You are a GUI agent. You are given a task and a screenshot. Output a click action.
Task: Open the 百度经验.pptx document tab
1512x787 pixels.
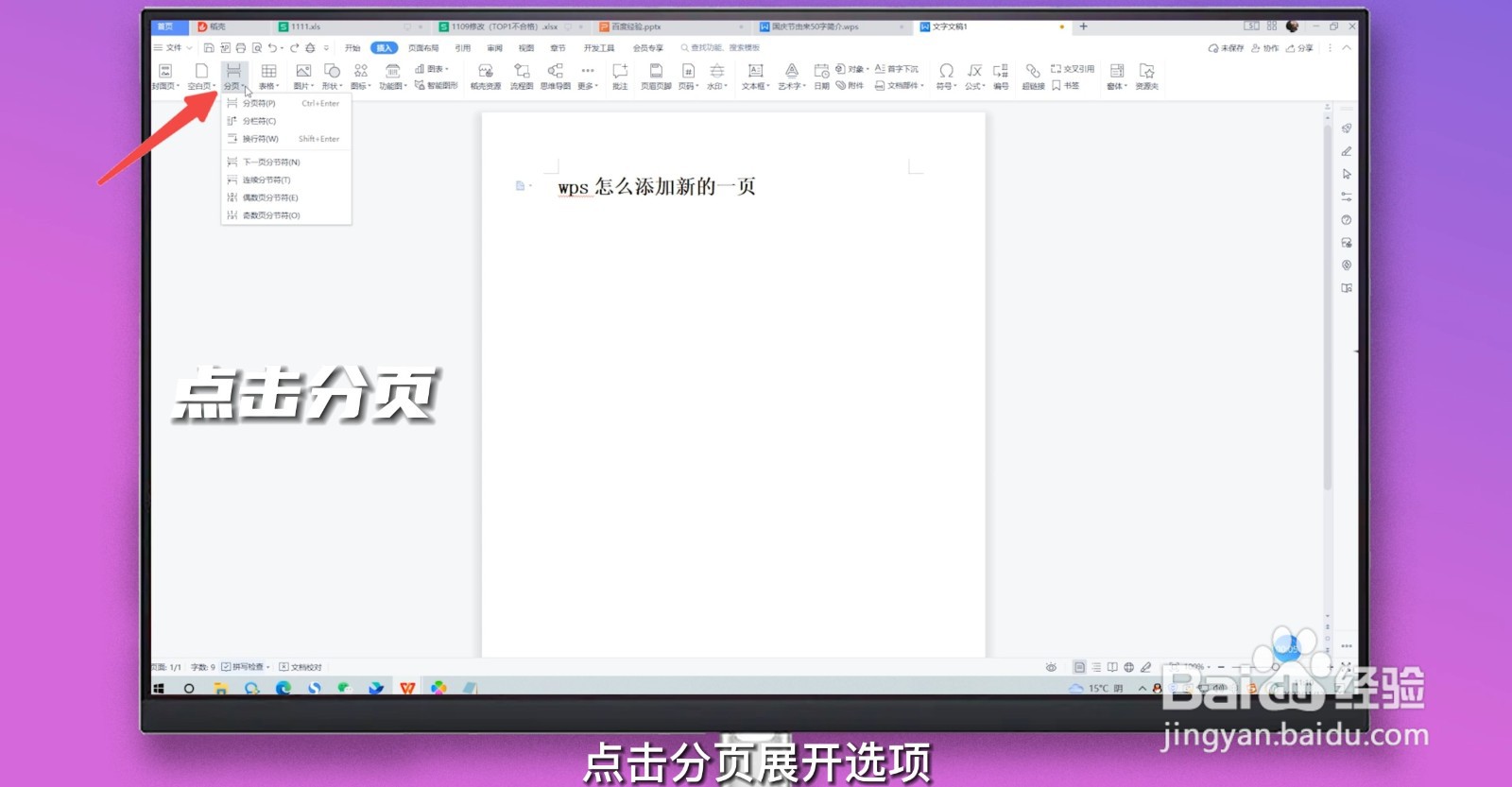[x=670, y=26]
